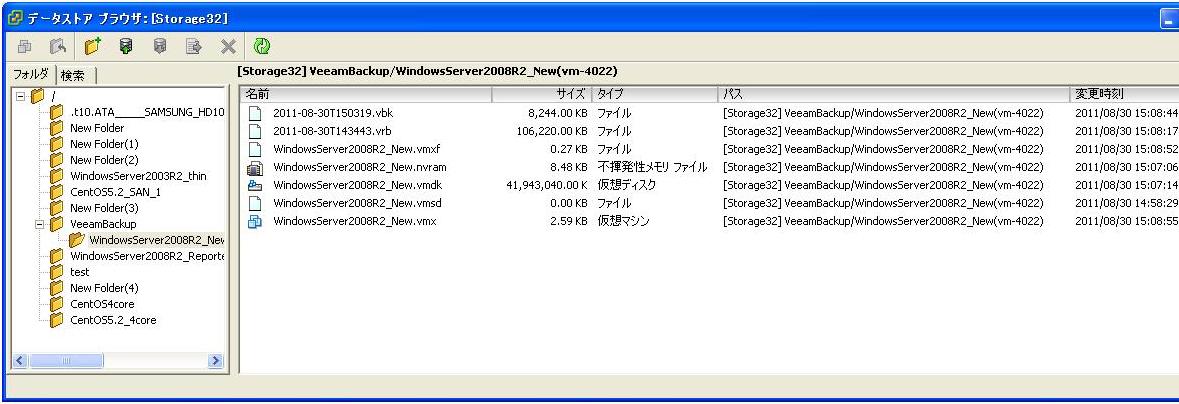The height and width of the screenshot is (404, 1179).
Task: Click the move/export file toolbar icon
Action: tap(194, 47)
